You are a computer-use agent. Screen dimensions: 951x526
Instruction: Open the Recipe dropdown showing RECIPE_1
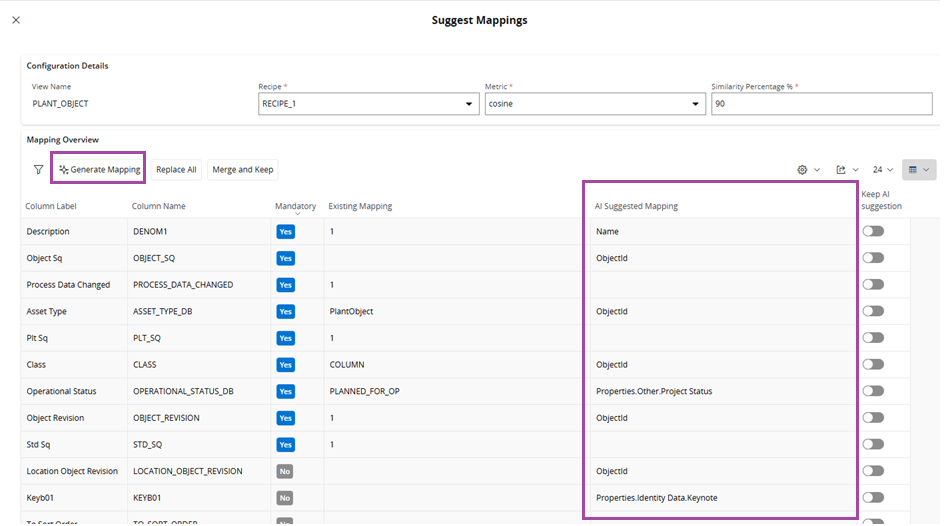pos(368,104)
